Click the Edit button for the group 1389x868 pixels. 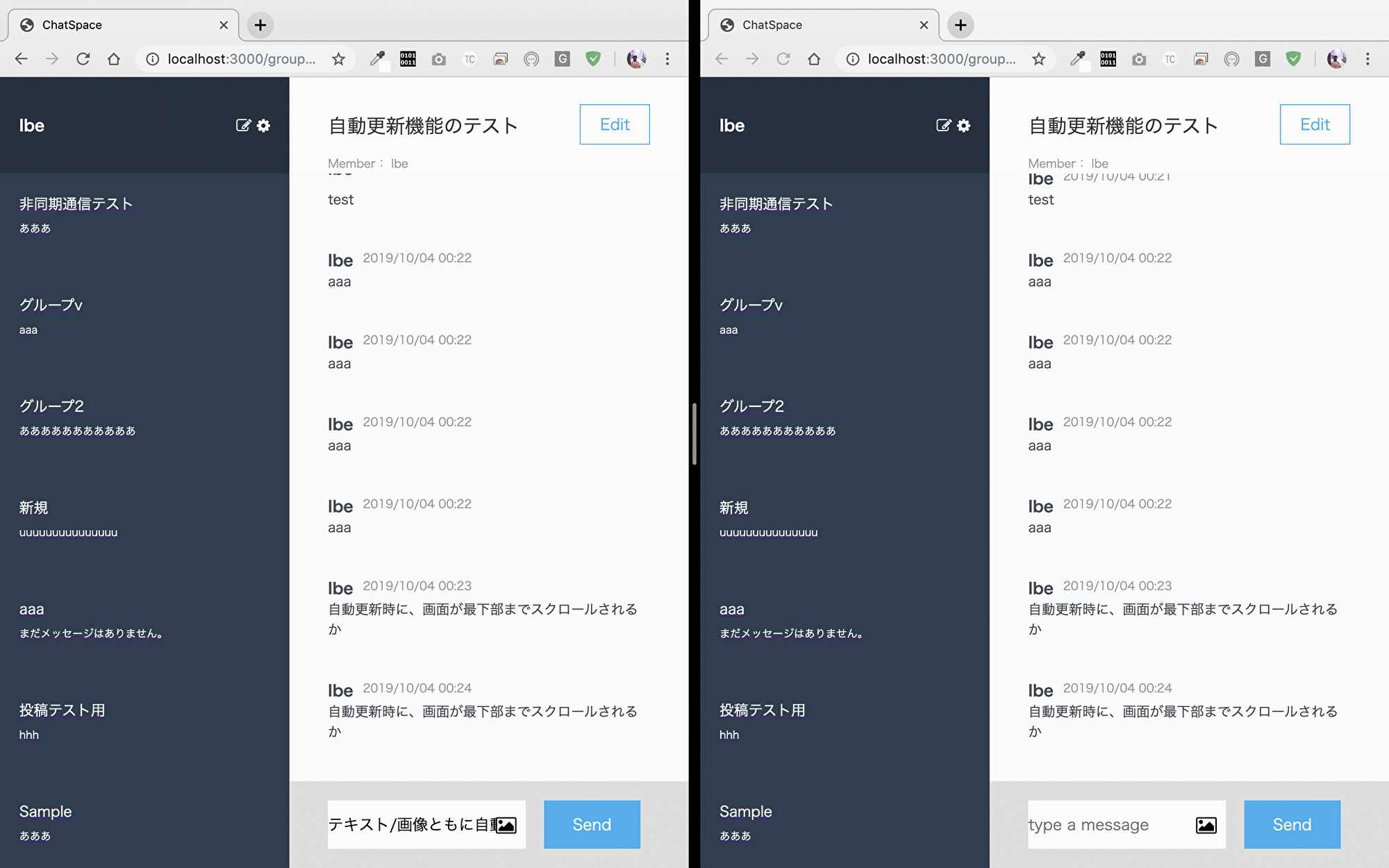(x=614, y=124)
